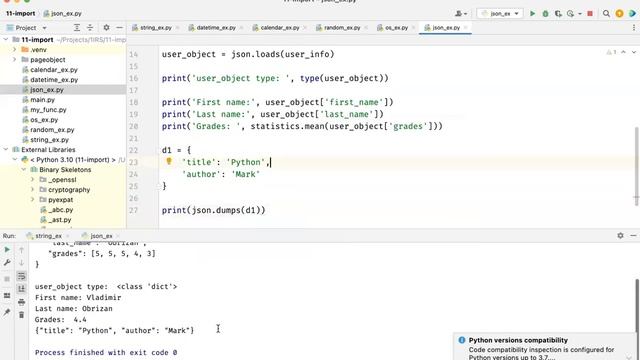Toggle Soft-Wrap in Run console
640x360 pixels.
[x=21, y=276]
